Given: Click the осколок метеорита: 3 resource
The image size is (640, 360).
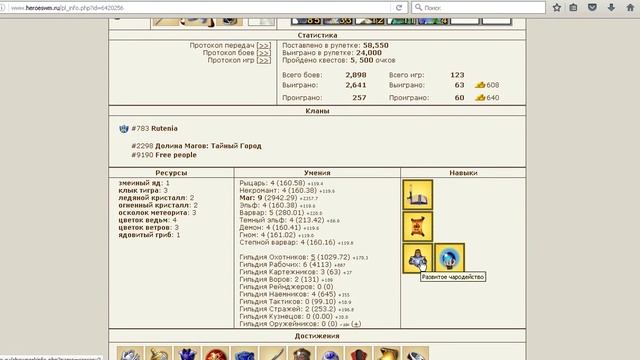Looking at the screenshot, I should [158, 213].
